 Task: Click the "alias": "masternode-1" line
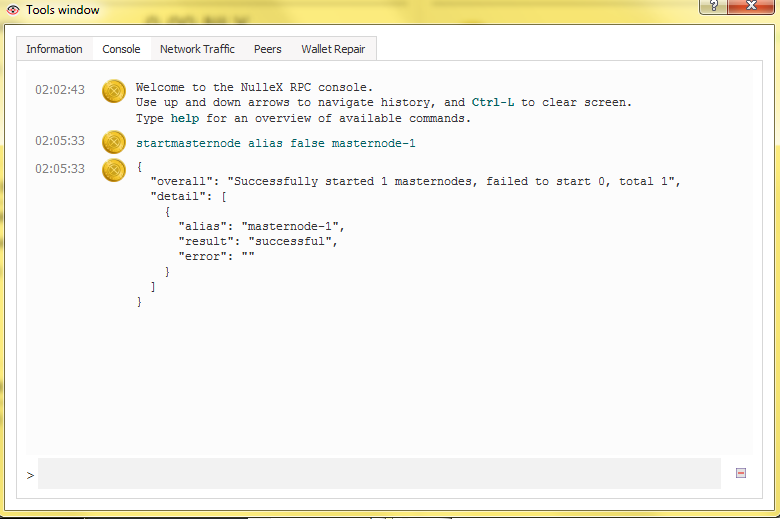[261, 226]
